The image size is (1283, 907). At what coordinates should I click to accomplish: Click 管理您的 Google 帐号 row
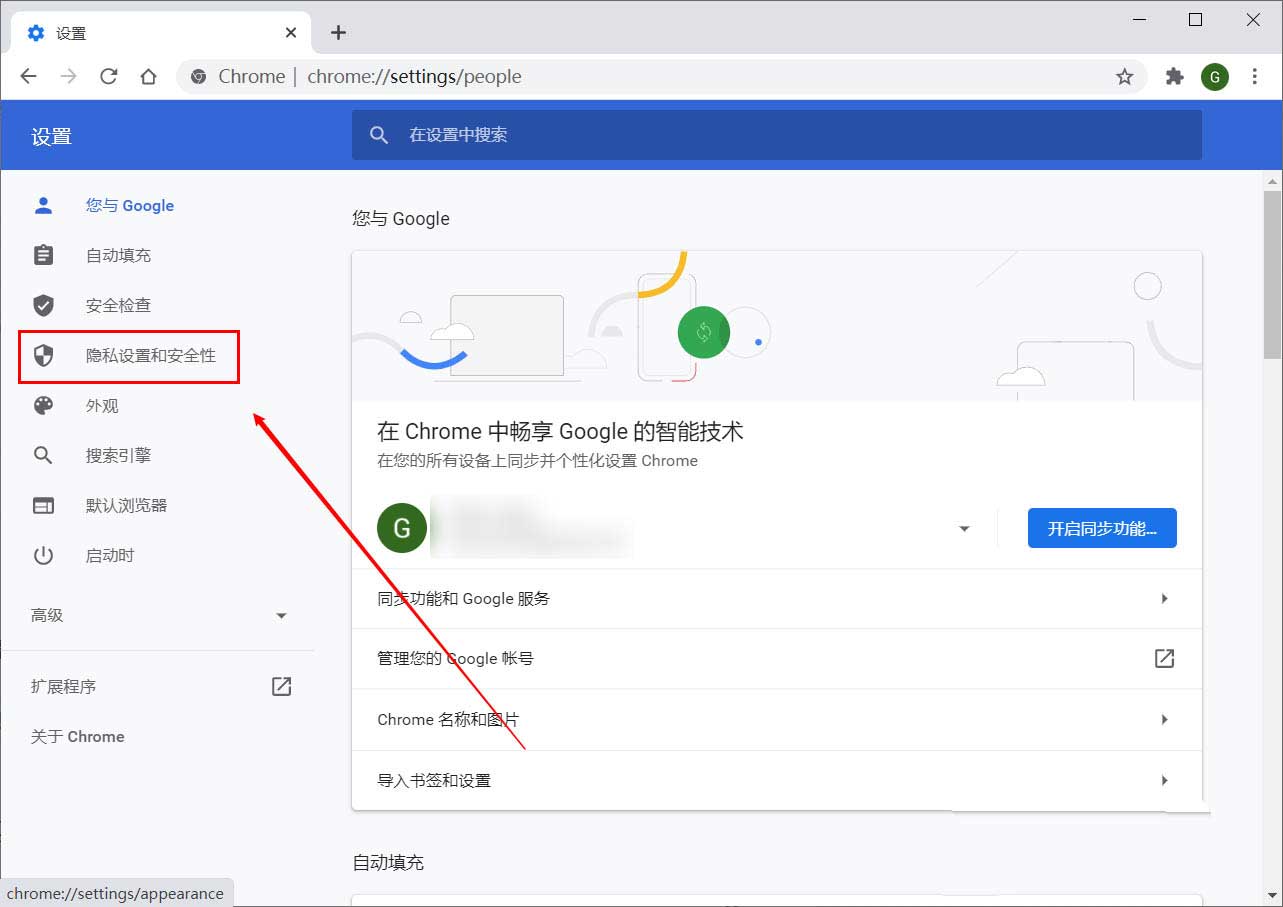point(777,659)
